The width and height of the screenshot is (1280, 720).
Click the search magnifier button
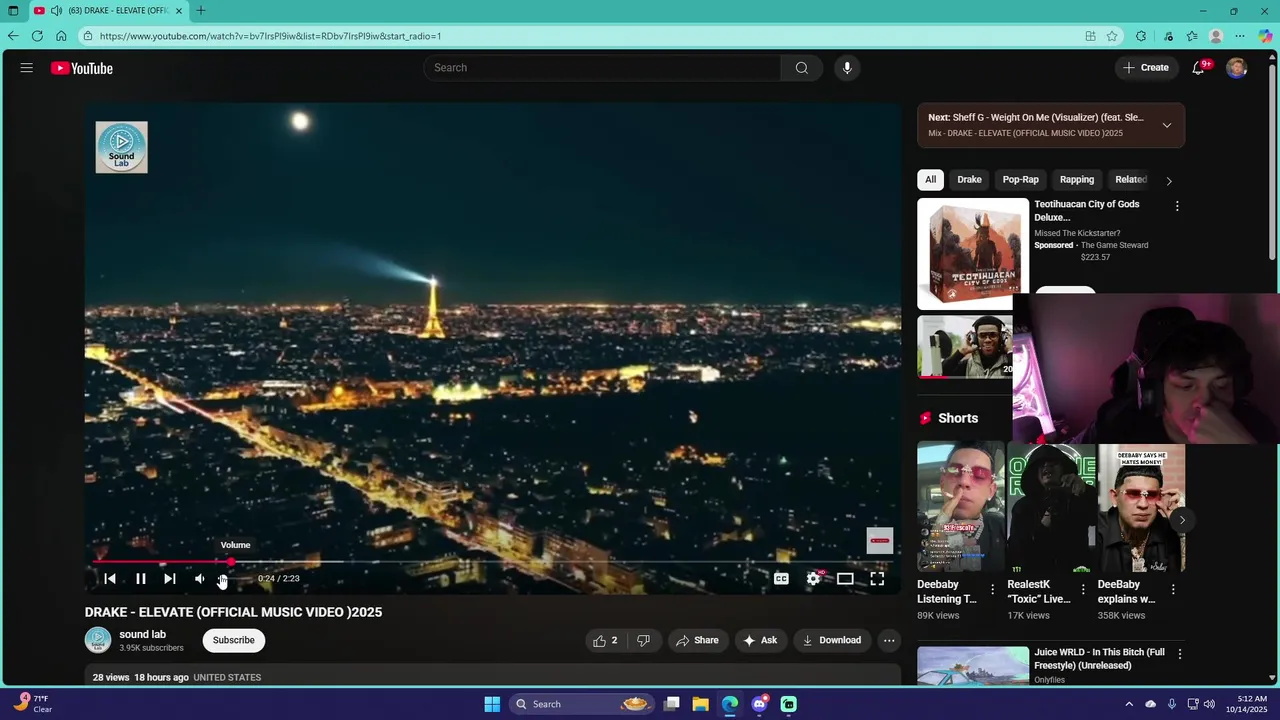point(801,68)
